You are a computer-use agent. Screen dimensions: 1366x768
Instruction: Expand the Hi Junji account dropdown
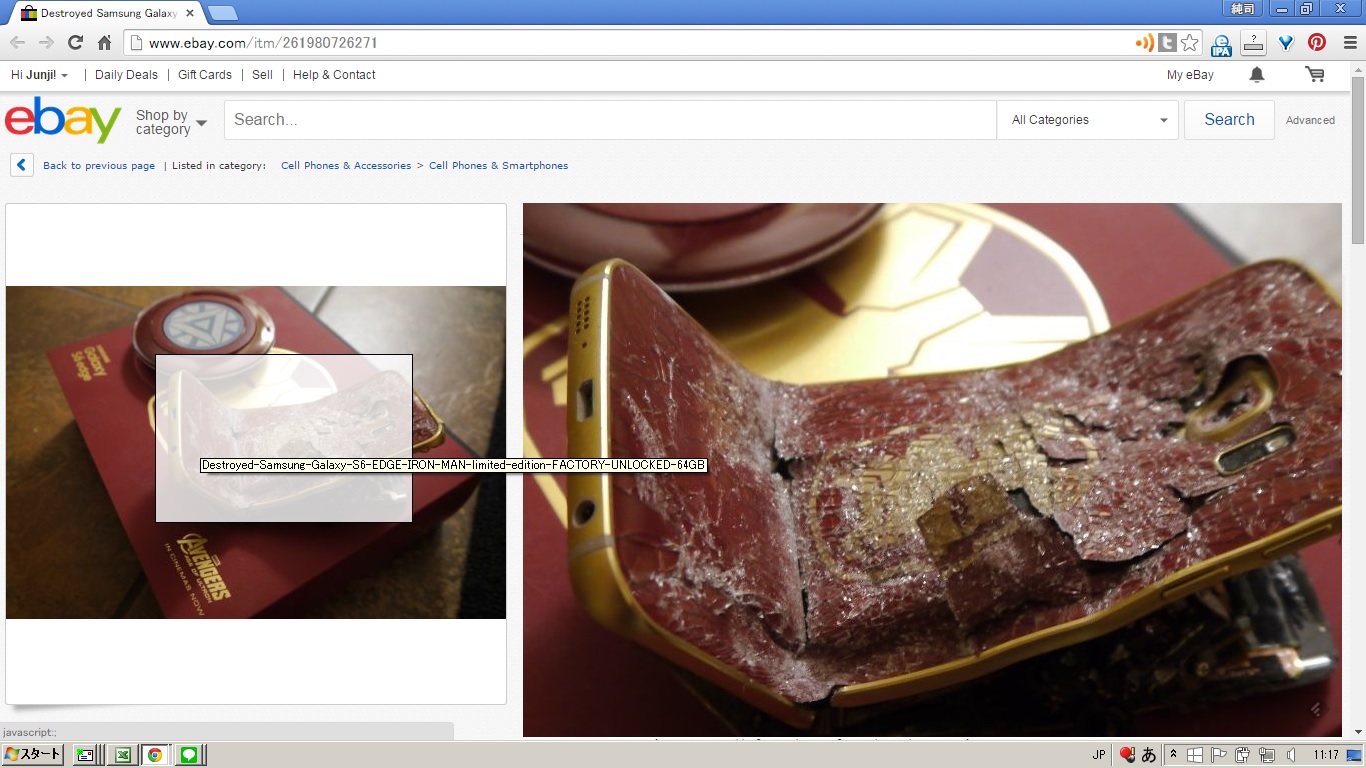tap(39, 75)
